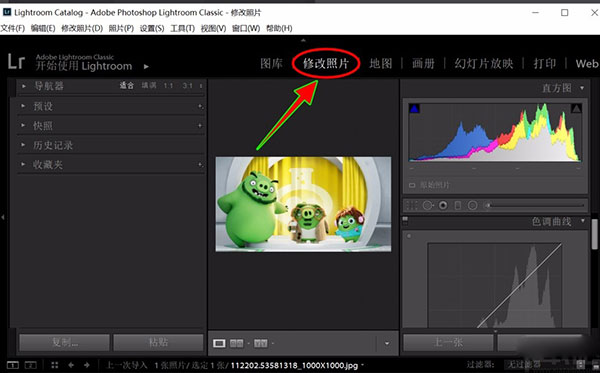Toggle the 原始照片 checkbox under histogram

(x=412, y=185)
